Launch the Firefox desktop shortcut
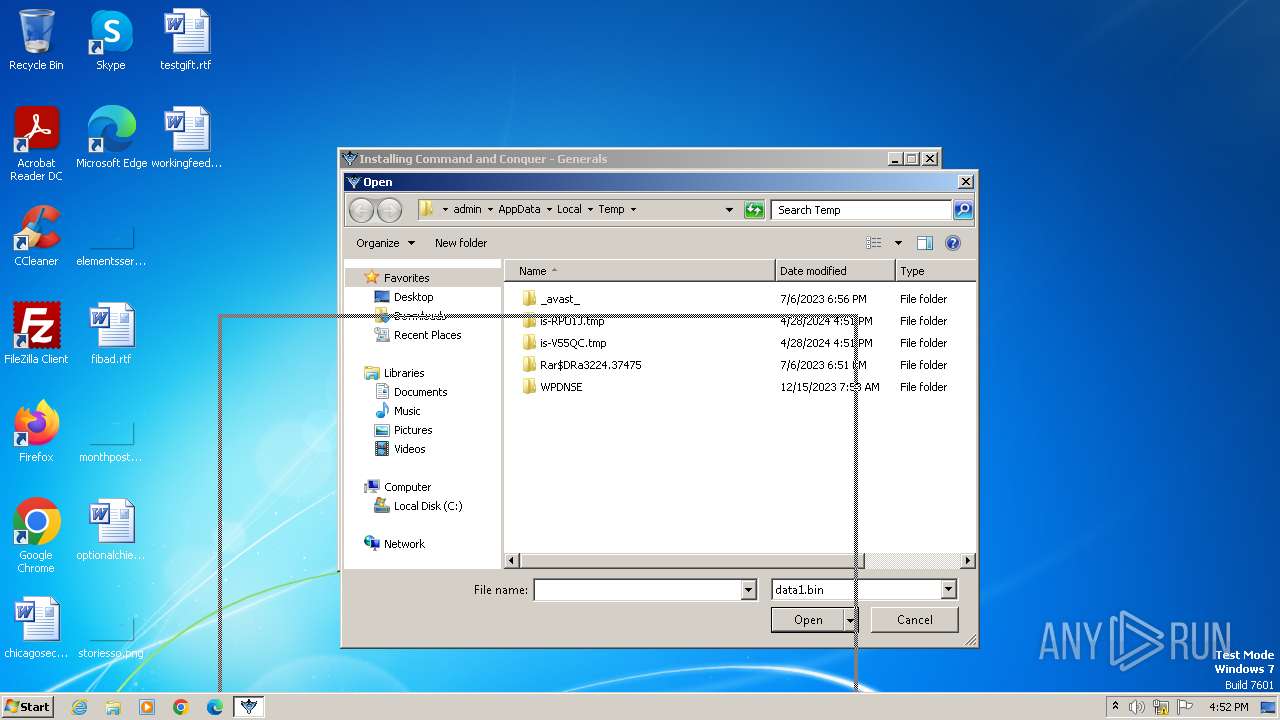Image resolution: width=1280 pixels, height=720 pixels. (36, 432)
